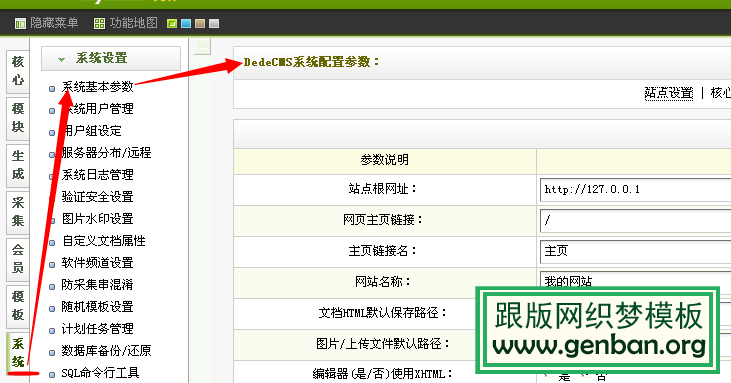Choose the gray skin color swatch
This screenshot has height=383, width=731.
click(214, 23)
